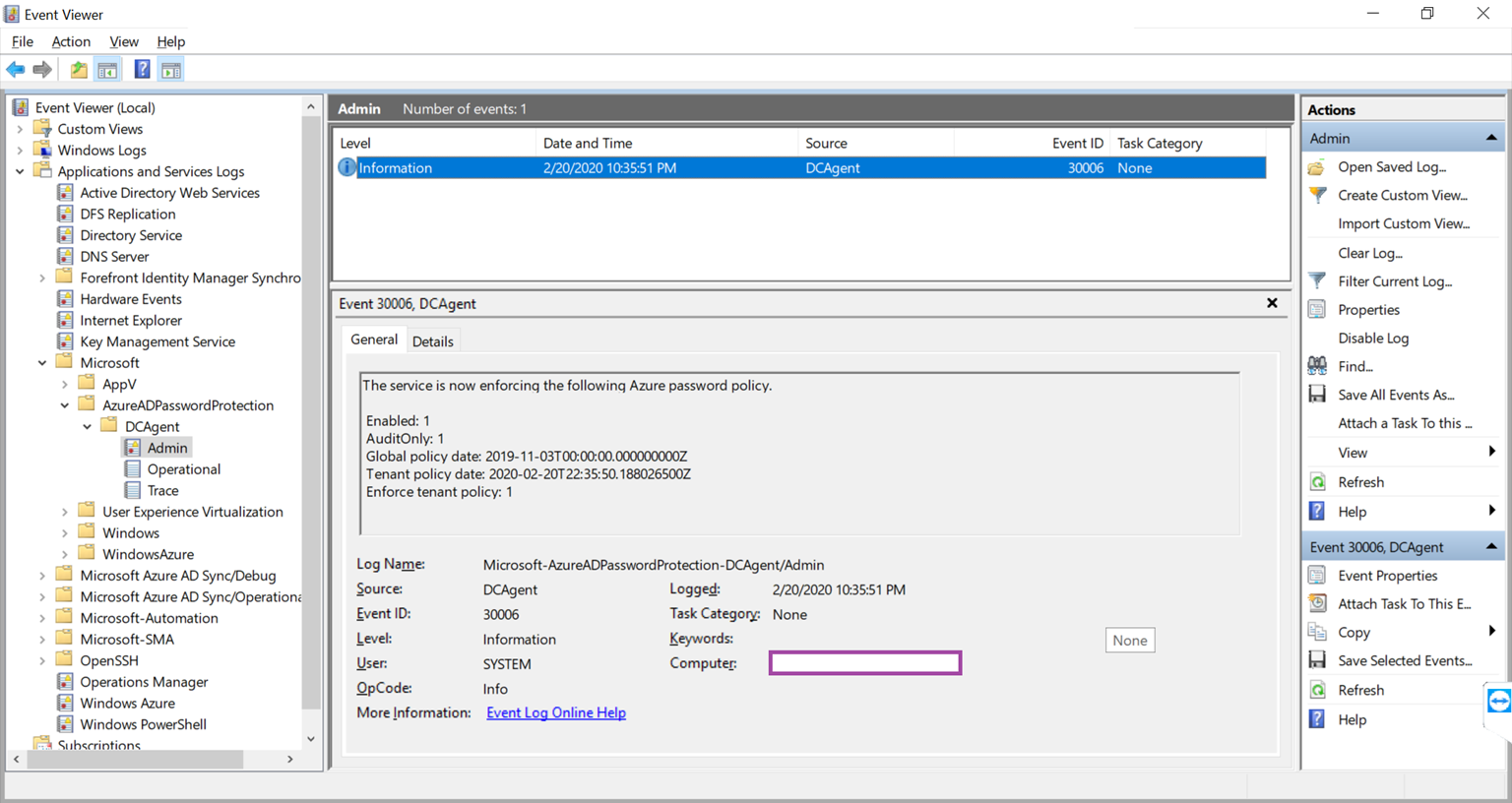Select the Directory Service log
The width and height of the screenshot is (1512, 803).
(131, 235)
